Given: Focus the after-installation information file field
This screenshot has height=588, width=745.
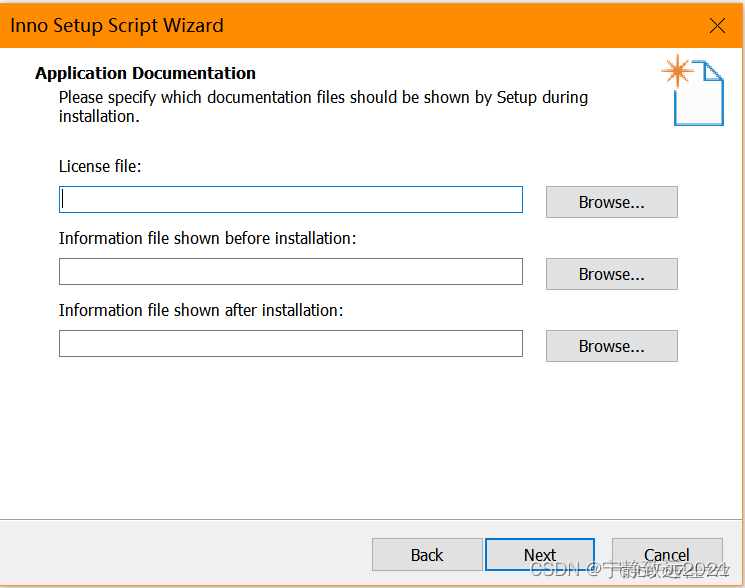Looking at the screenshot, I should click(291, 343).
